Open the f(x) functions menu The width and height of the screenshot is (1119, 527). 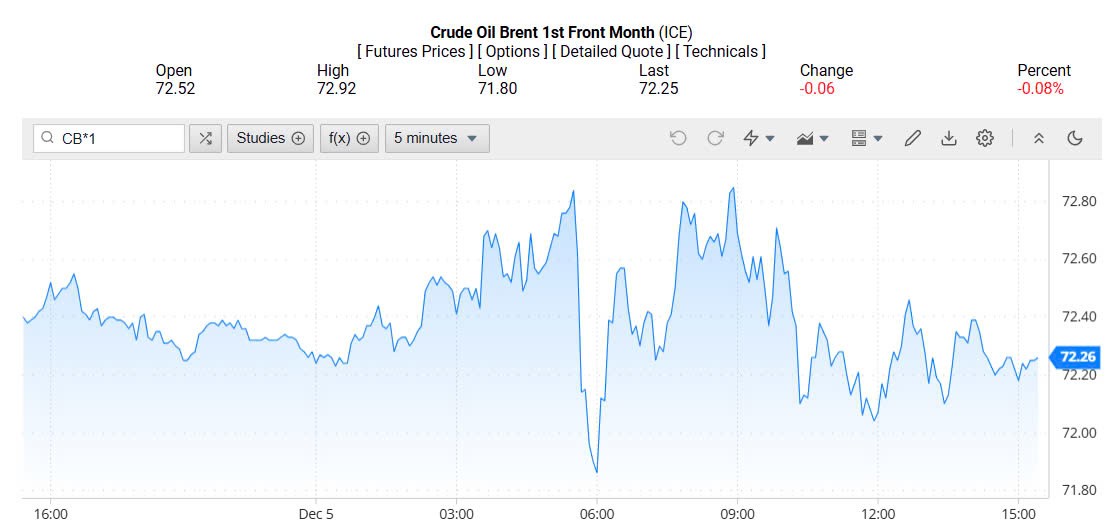[349, 138]
